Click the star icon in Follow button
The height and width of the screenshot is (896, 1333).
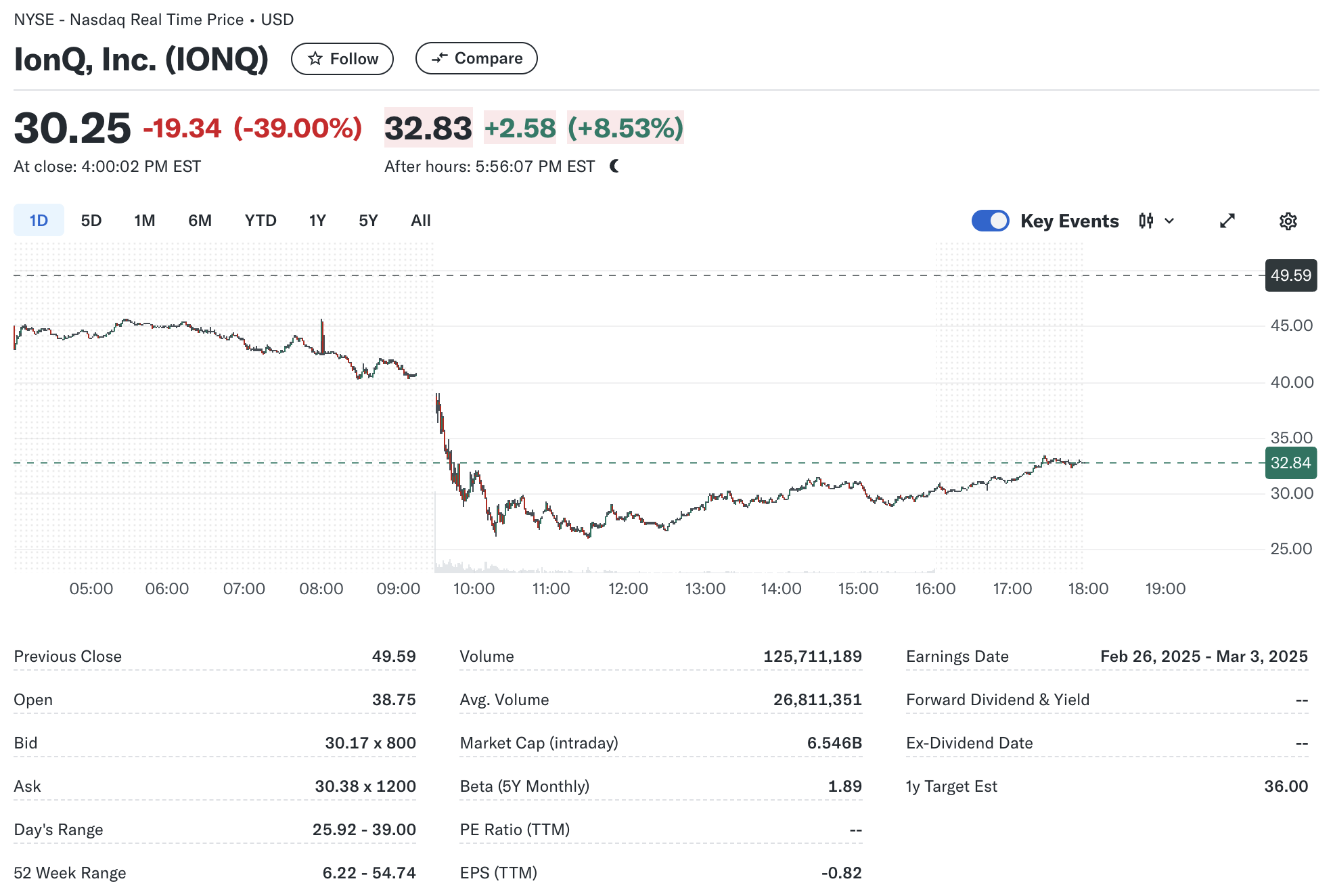315,59
